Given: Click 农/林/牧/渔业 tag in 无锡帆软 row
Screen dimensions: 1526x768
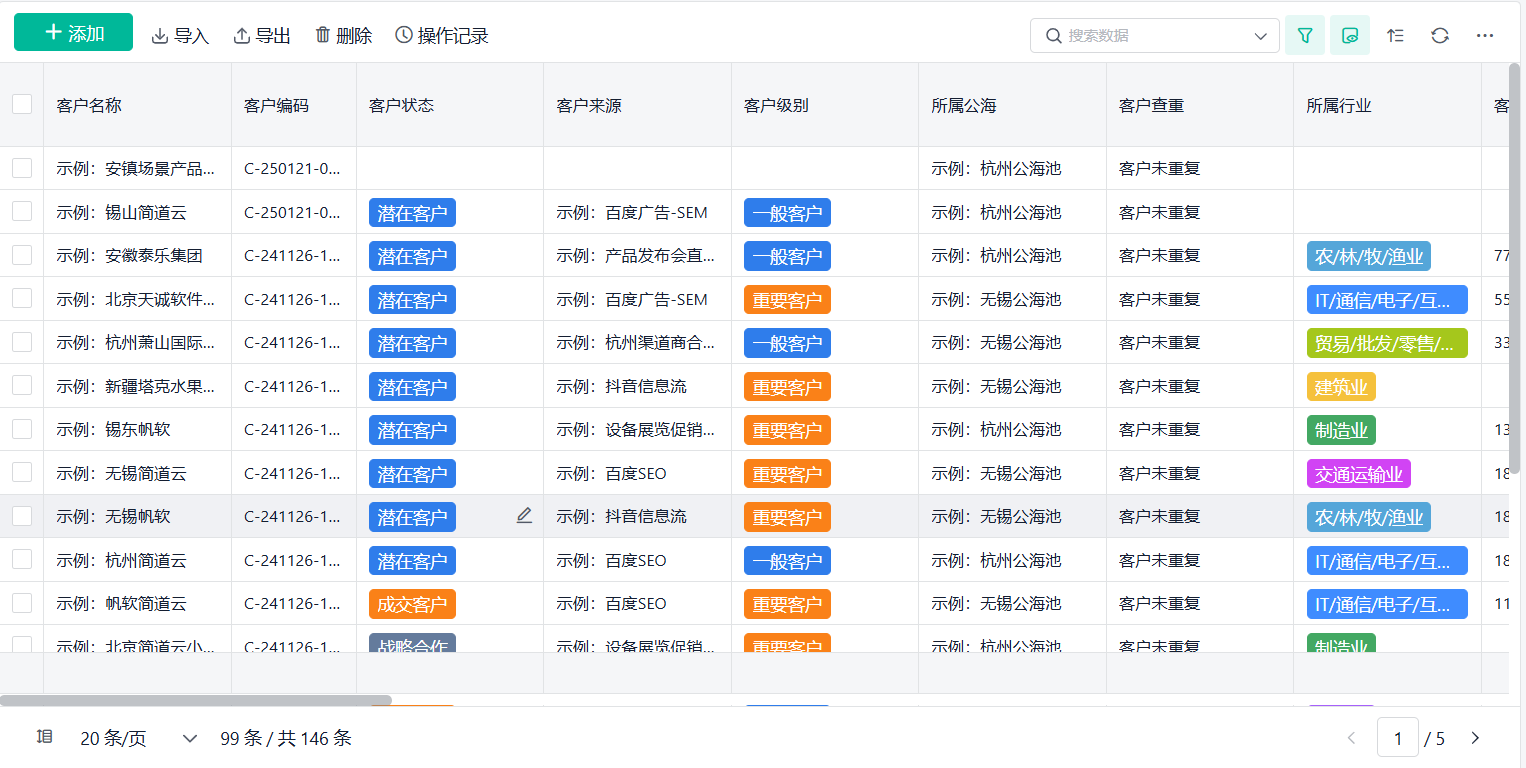Looking at the screenshot, I should tap(1368, 517).
